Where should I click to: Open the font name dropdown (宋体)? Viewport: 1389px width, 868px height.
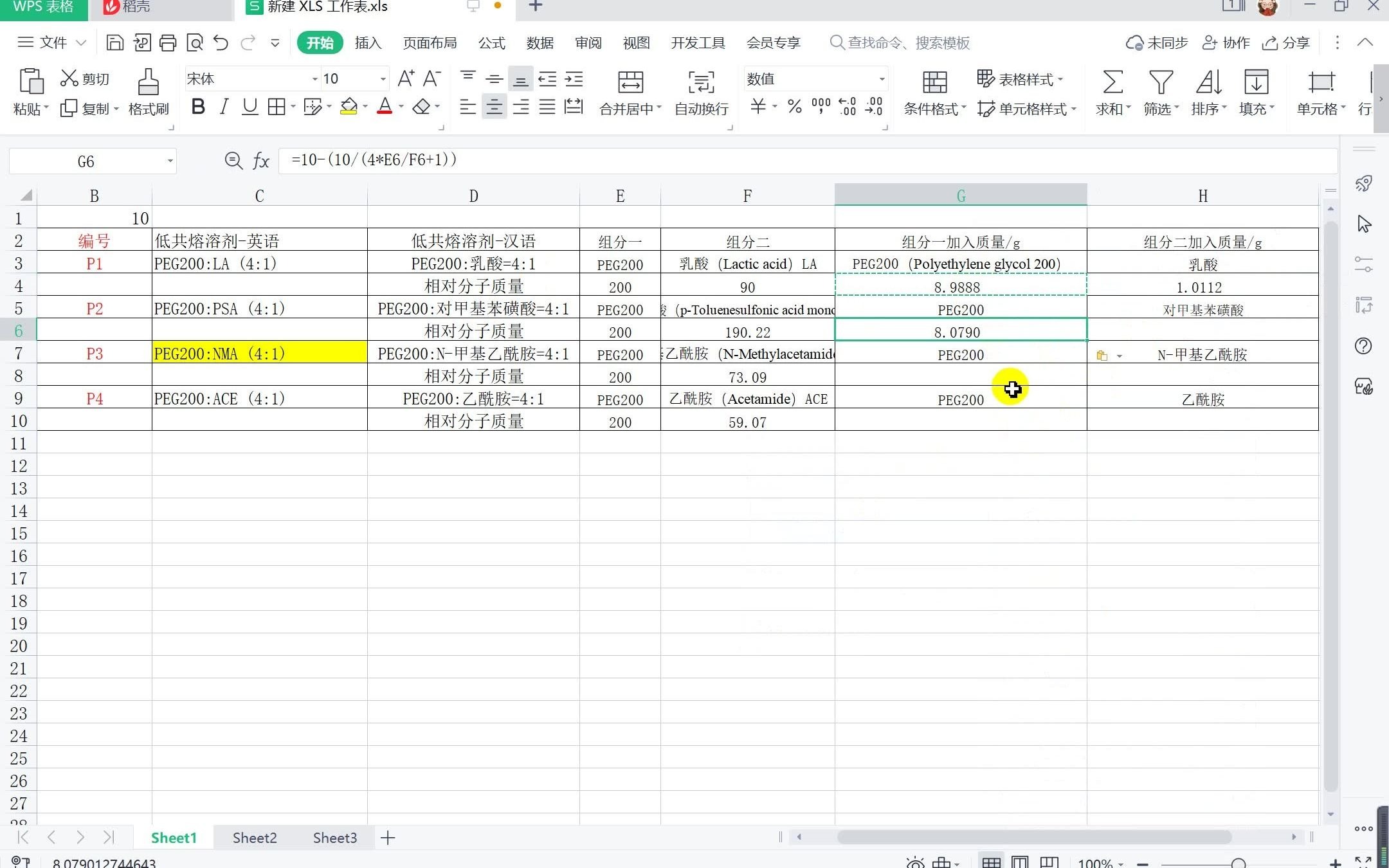(314, 79)
